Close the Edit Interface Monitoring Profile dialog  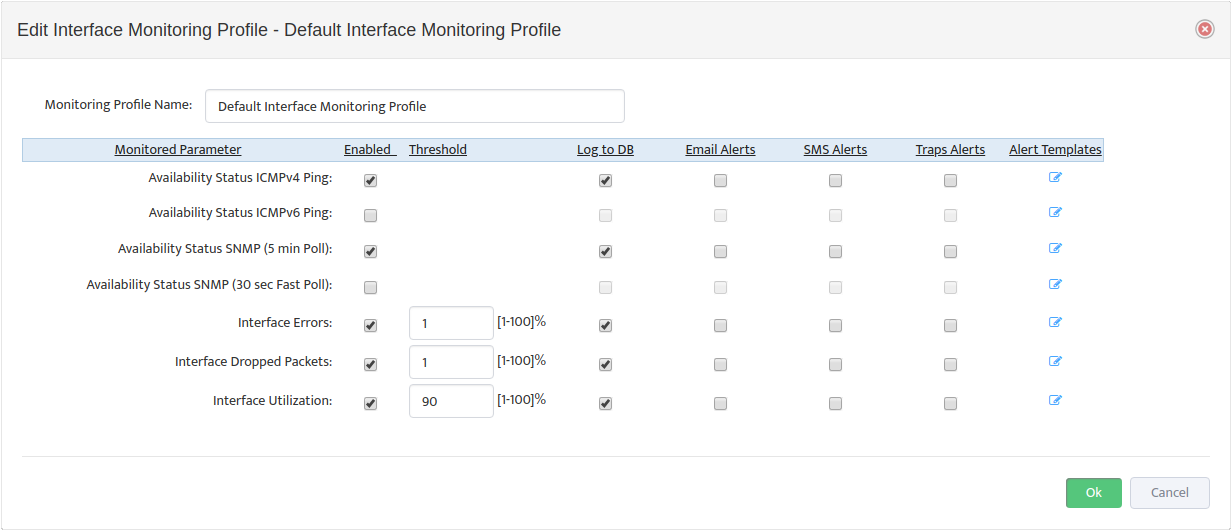pos(1205,29)
